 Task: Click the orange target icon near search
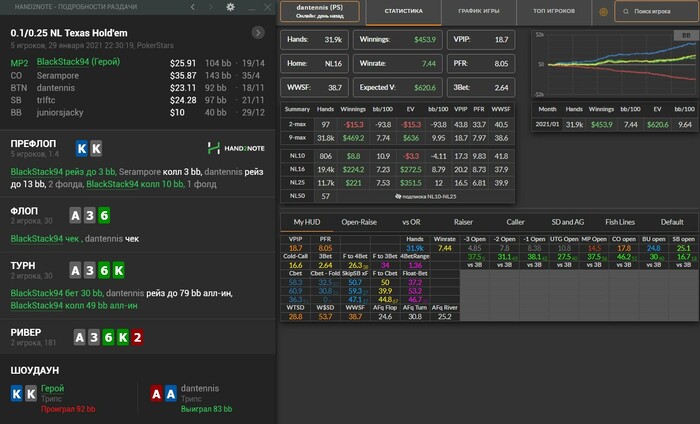click(603, 12)
